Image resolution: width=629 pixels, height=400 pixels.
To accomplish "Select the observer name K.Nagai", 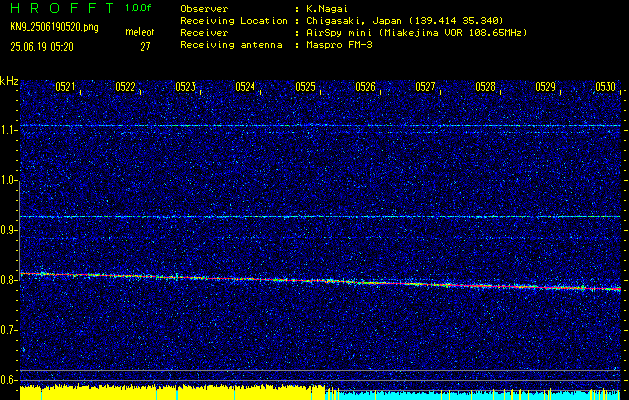I will (x=329, y=8).
